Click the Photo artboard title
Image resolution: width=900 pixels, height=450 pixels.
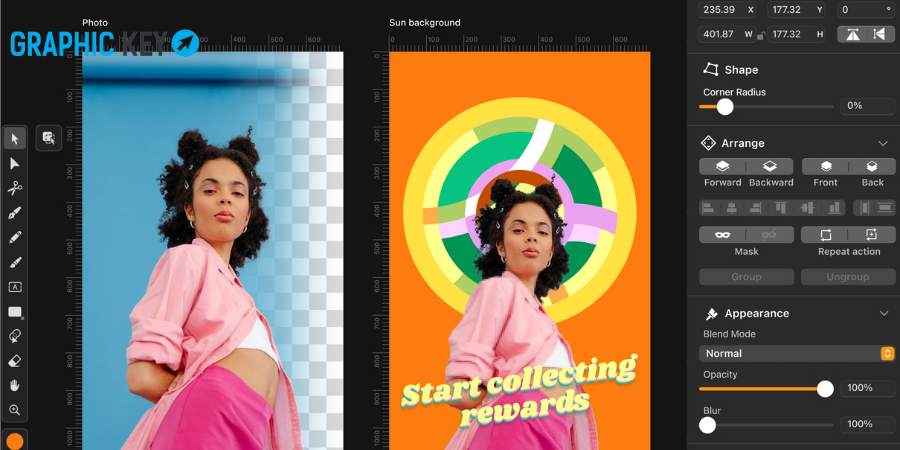[x=95, y=23]
